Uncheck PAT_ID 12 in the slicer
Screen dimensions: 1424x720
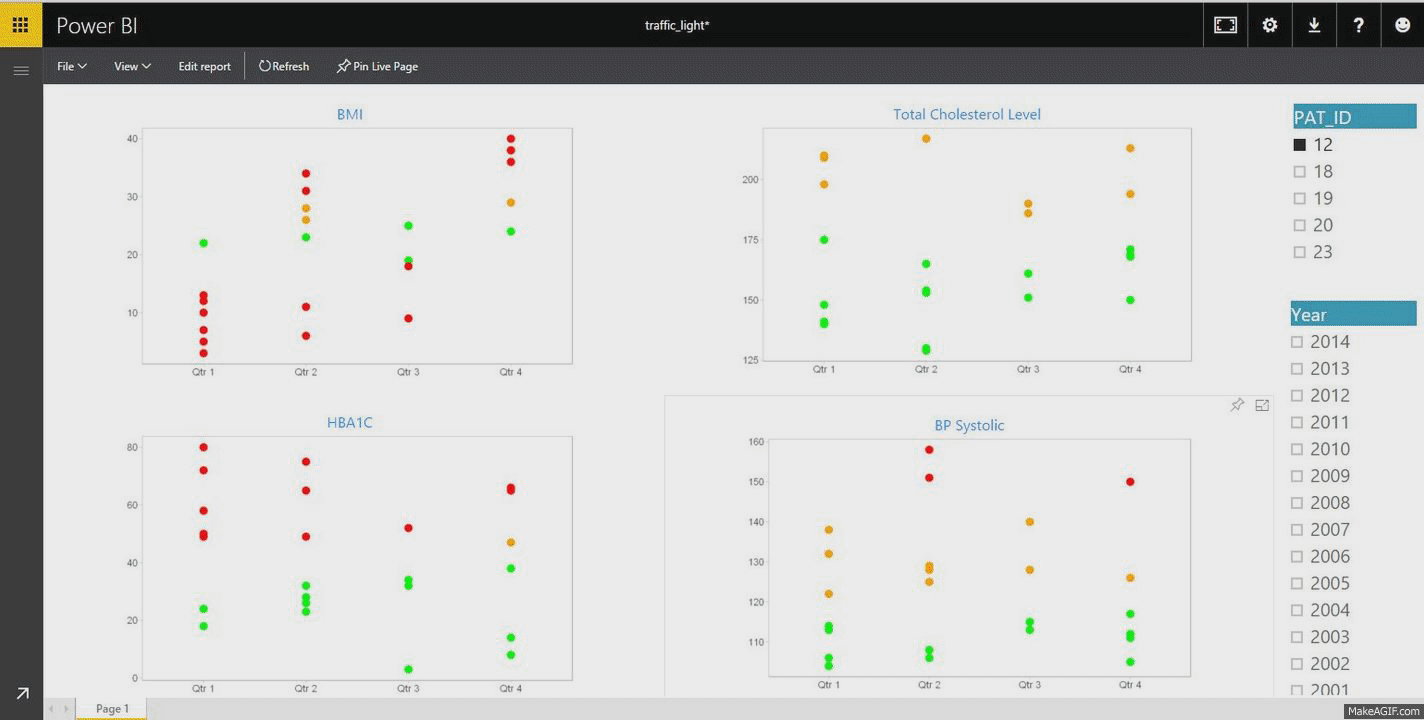(1299, 144)
